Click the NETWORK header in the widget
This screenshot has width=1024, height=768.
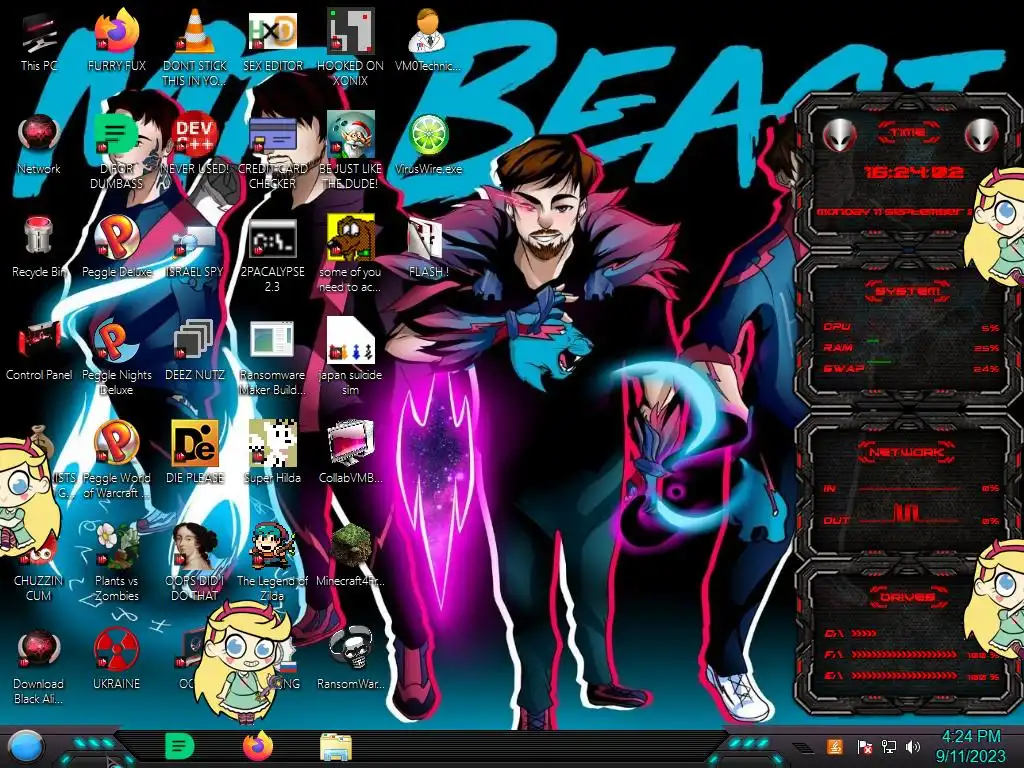(908, 452)
